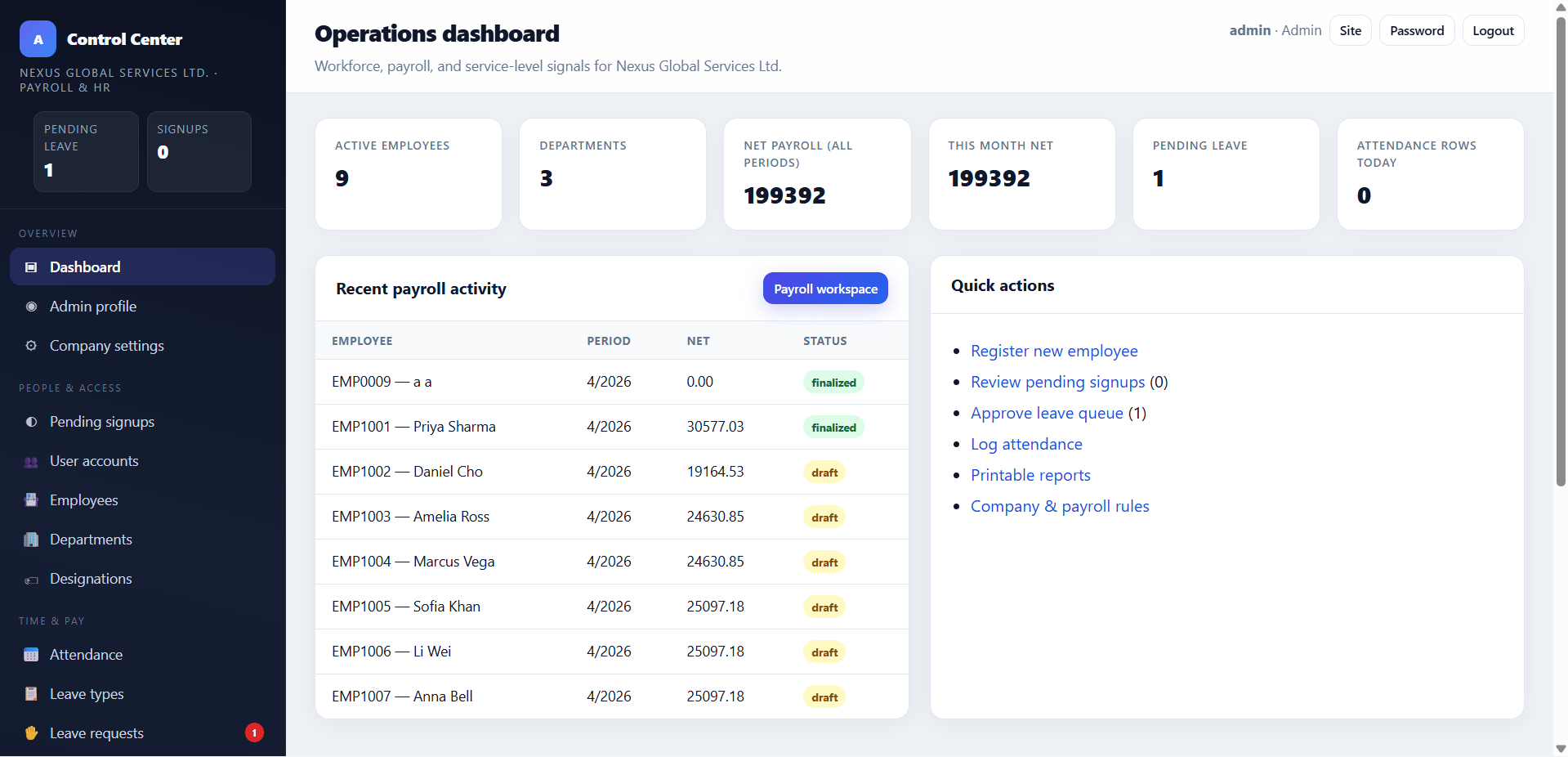The height and width of the screenshot is (757, 1568).
Task: Click the Leave requests hand icon
Action: [31, 733]
